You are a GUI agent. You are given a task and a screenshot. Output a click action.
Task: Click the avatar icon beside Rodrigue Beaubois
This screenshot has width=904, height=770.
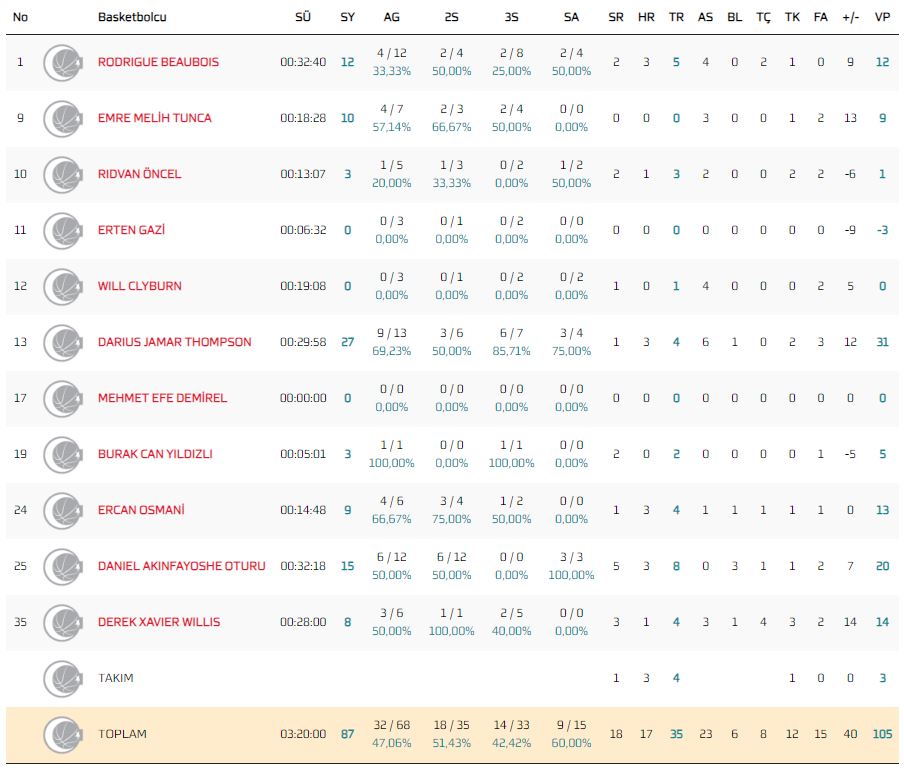62,62
